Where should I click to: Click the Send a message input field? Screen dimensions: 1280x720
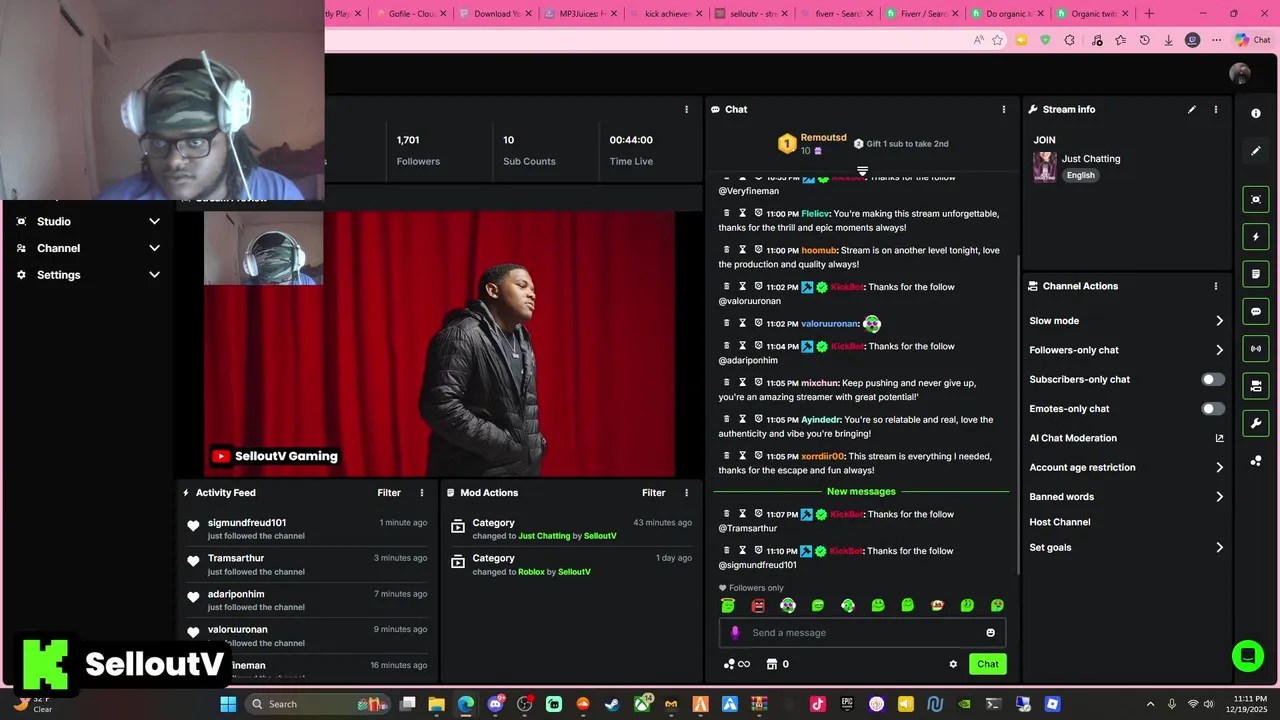coord(862,632)
